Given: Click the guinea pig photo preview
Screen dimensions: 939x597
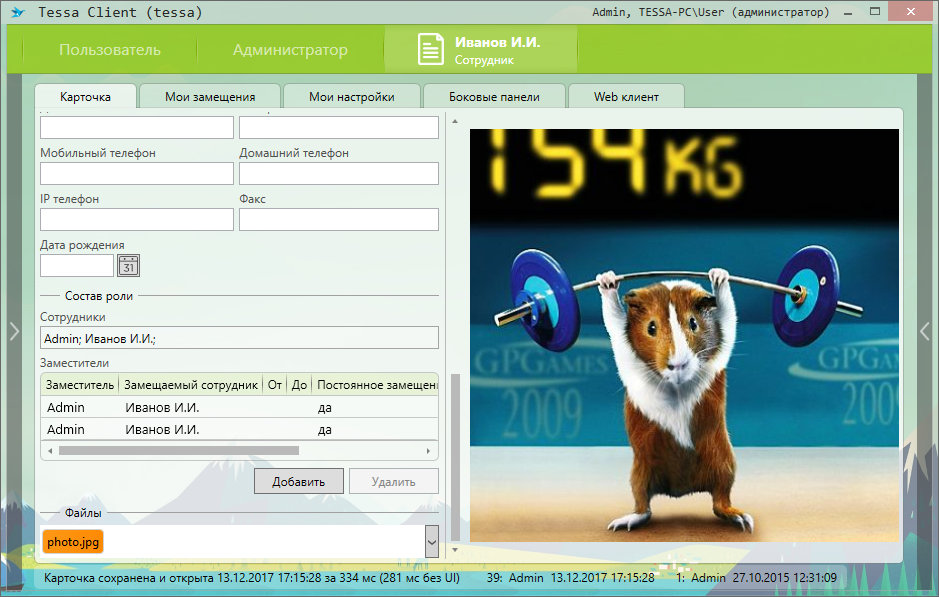Looking at the screenshot, I should [684, 335].
